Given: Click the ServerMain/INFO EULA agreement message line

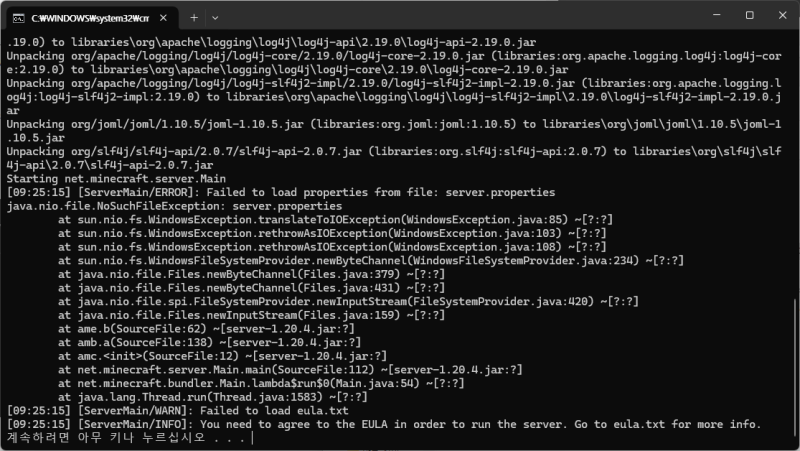Looking at the screenshot, I should (x=384, y=424).
